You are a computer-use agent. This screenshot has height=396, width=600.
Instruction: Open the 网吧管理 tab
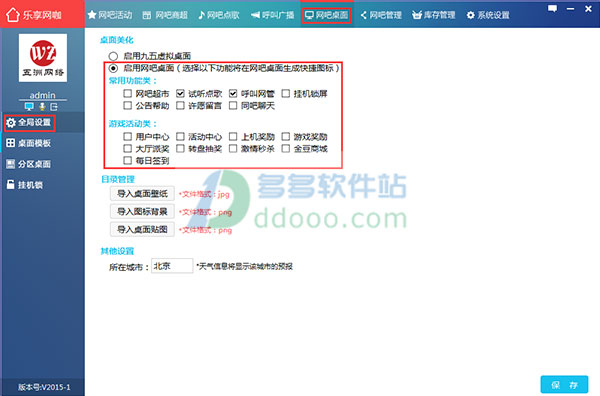tap(381, 15)
